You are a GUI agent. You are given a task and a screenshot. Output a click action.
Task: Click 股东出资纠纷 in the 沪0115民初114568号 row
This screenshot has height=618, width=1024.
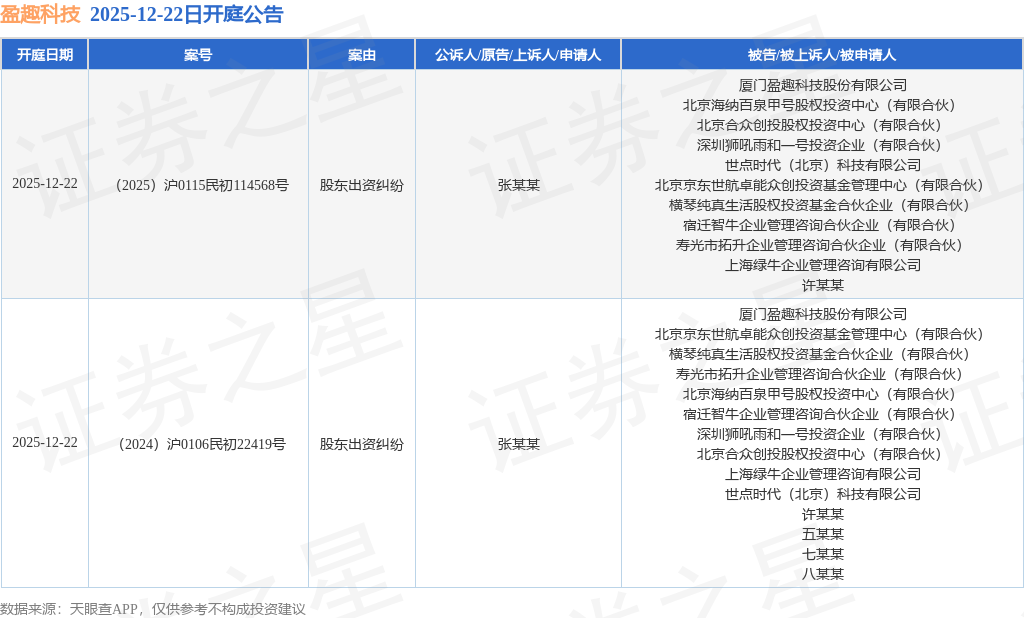pos(361,185)
